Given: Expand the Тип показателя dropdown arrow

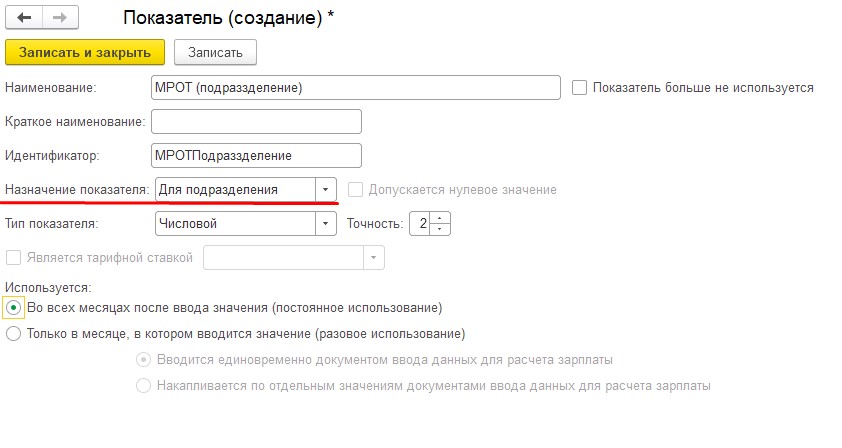Looking at the screenshot, I should pos(325,223).
